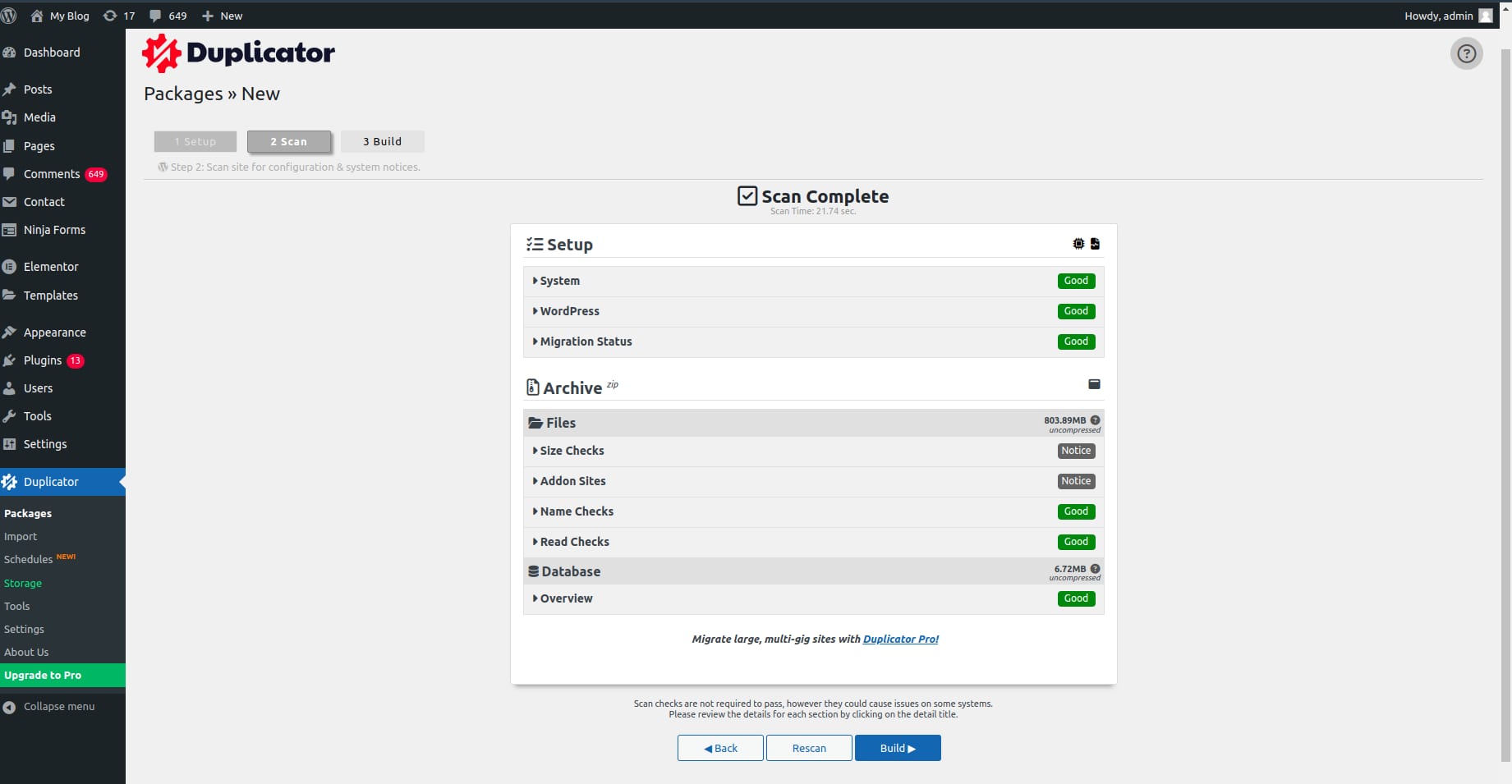Viewport: 1512px width, 784px height.
Task: Open the updates icon showing 17
Action: pos(118,16)
